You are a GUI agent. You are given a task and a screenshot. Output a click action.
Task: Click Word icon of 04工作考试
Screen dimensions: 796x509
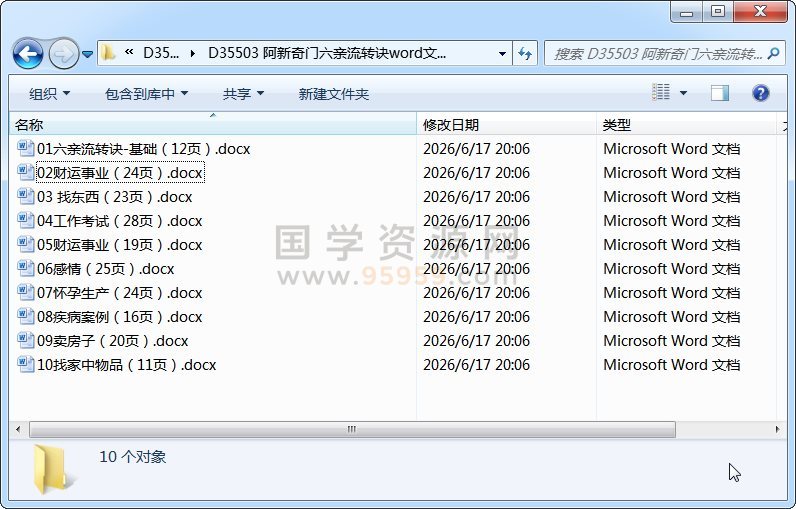[25, 220]
